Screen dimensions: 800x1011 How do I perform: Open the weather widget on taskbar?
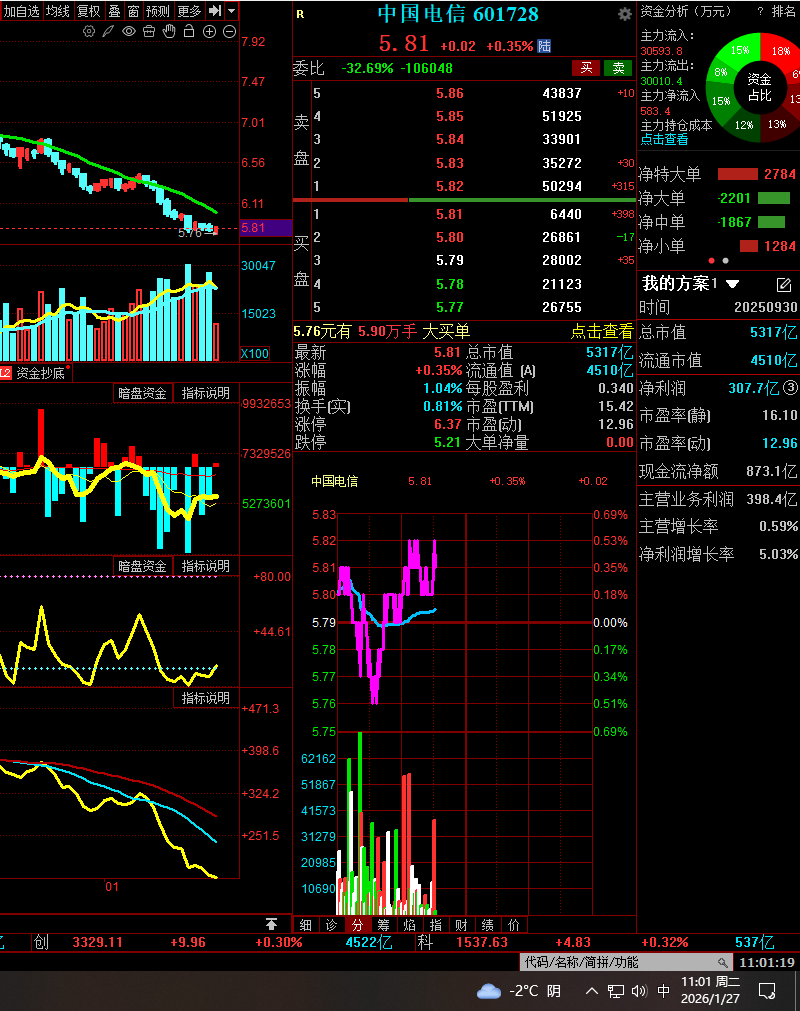518,991
